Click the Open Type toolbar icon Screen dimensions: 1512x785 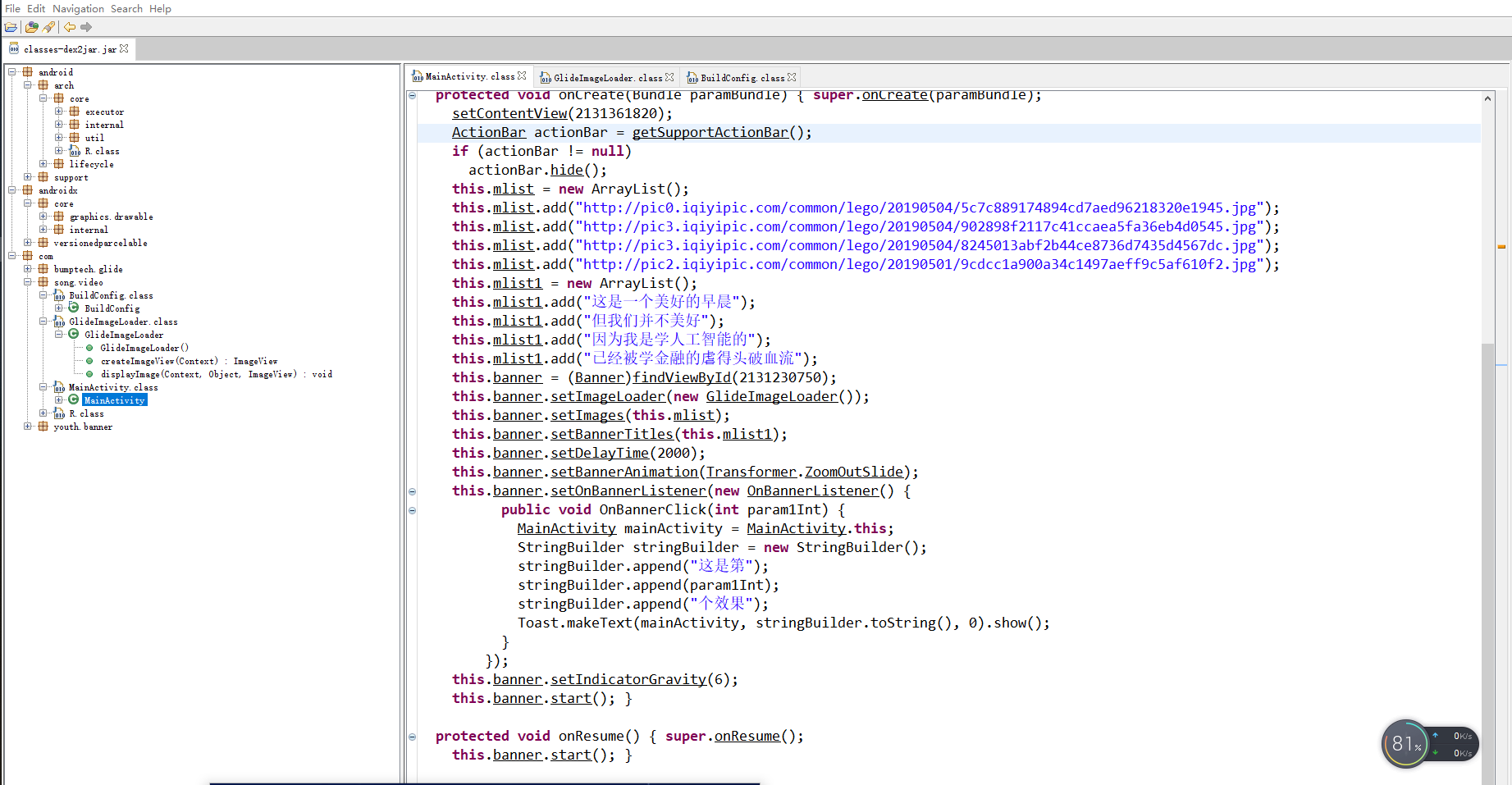(x=32, y=27)
